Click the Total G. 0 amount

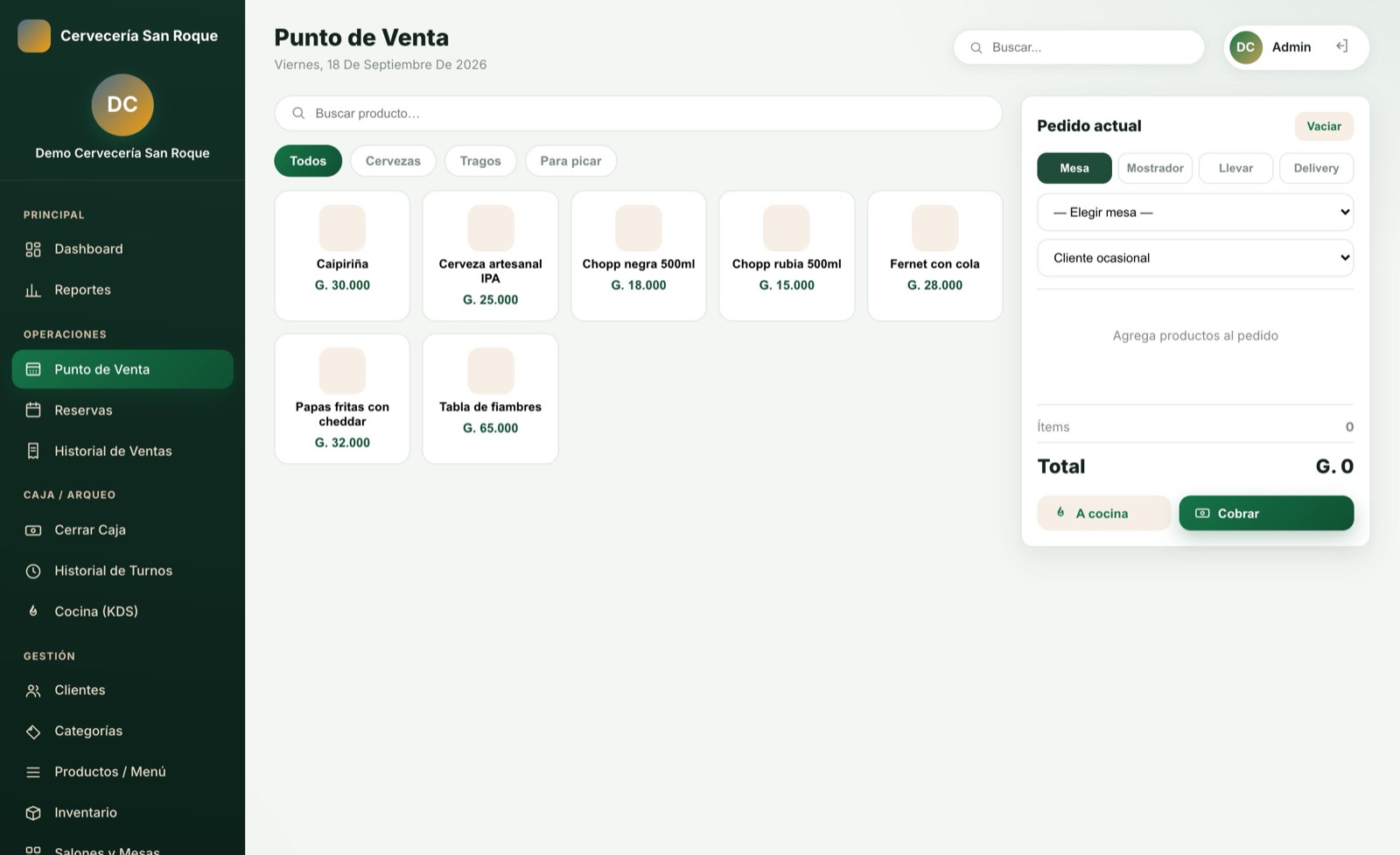coord(1334,466)
